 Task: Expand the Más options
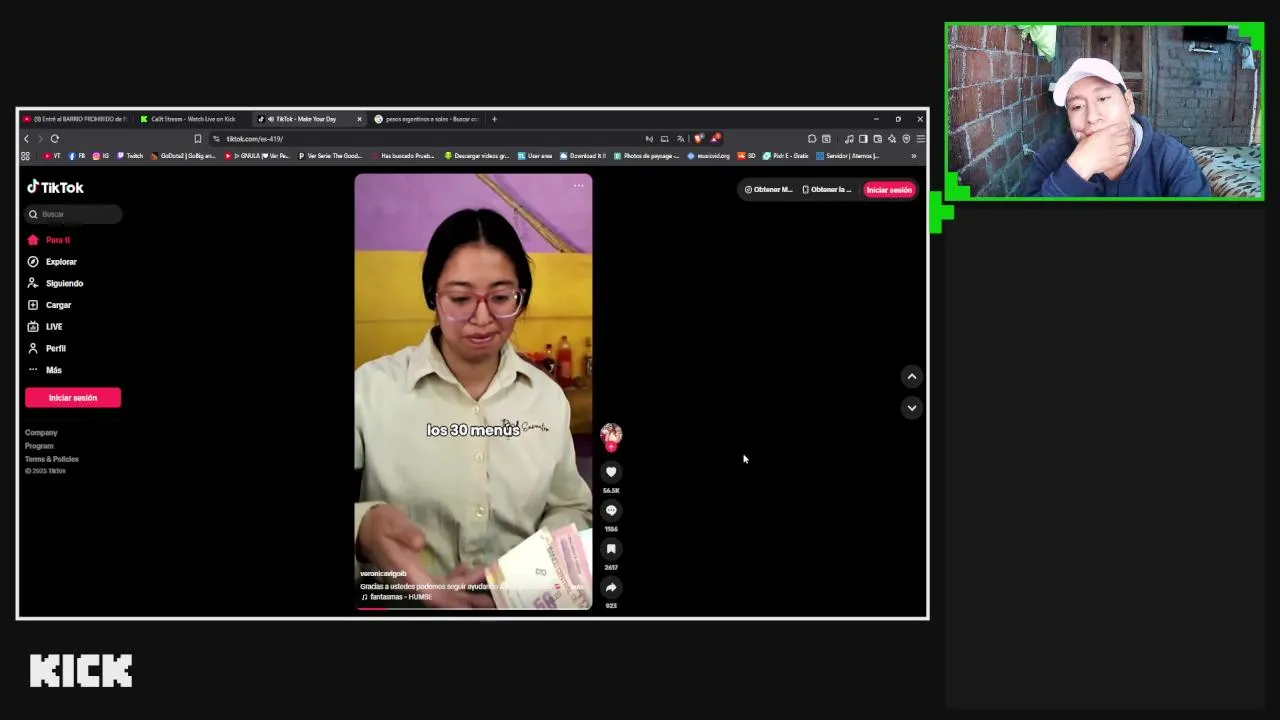pos(44,370)
